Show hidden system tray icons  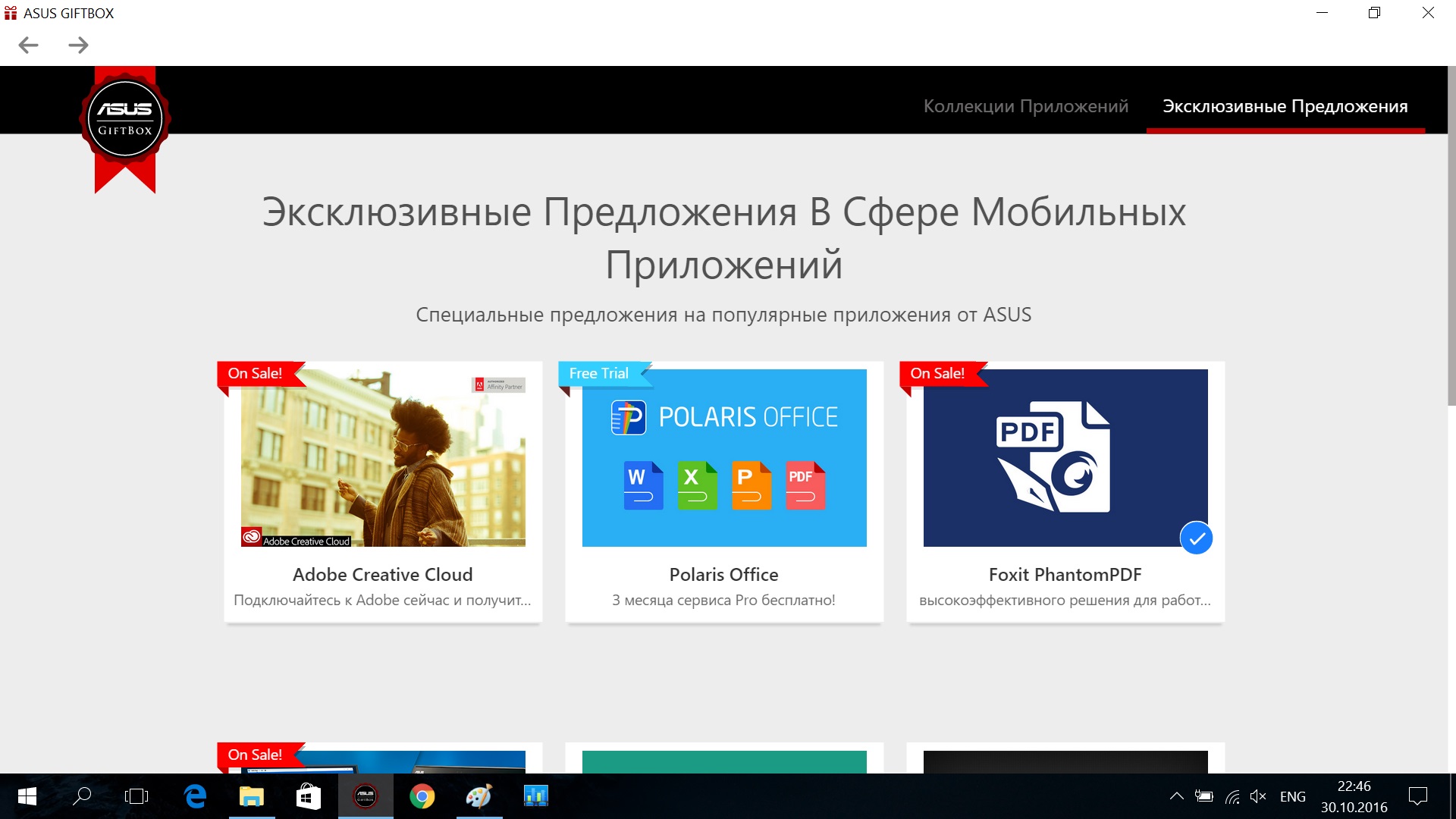click(1176, 796)
